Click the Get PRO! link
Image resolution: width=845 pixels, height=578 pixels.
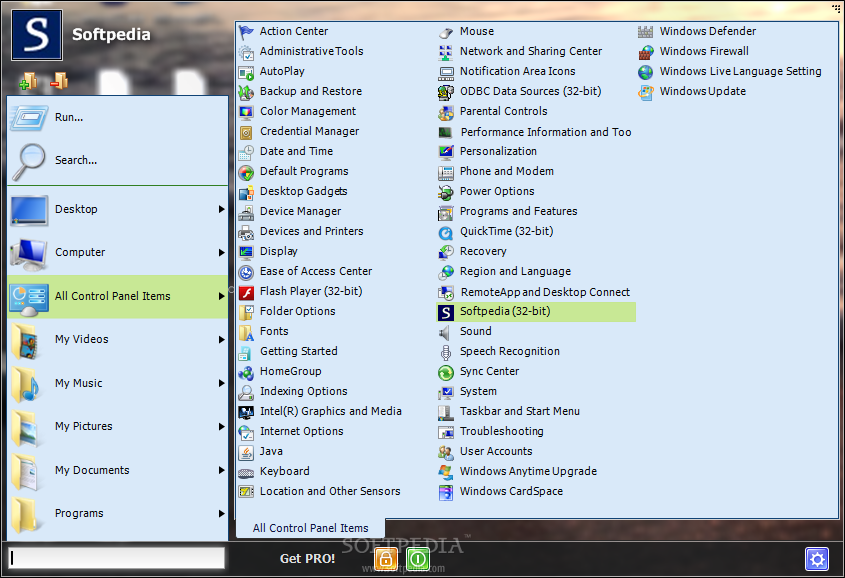click(x=307, y=558)
